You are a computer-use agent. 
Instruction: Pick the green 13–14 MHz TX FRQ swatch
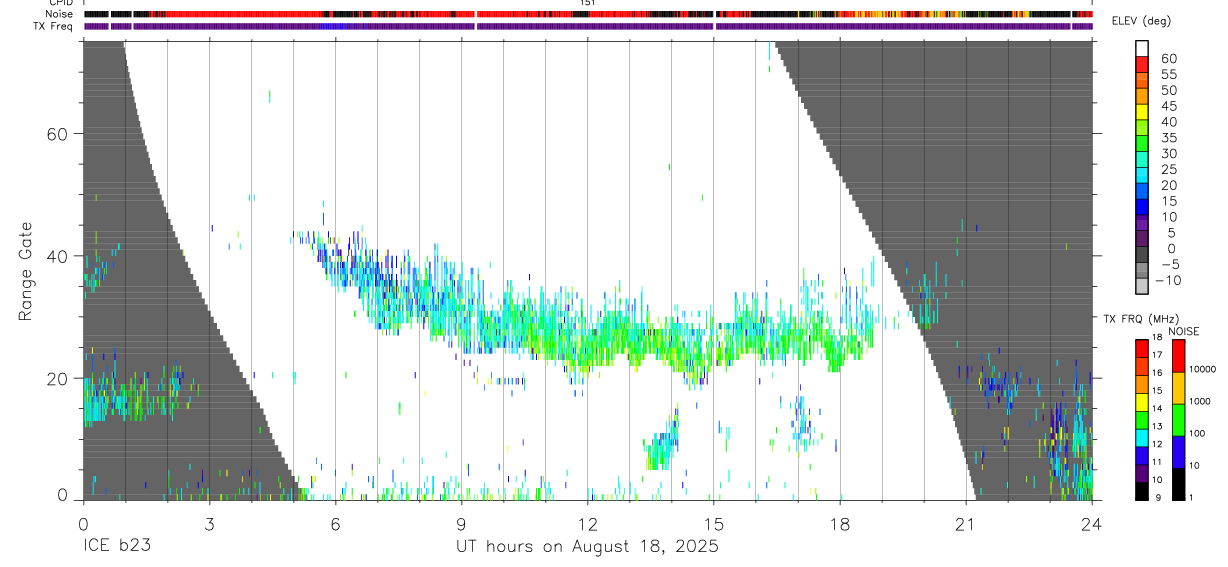(1142, 419)
